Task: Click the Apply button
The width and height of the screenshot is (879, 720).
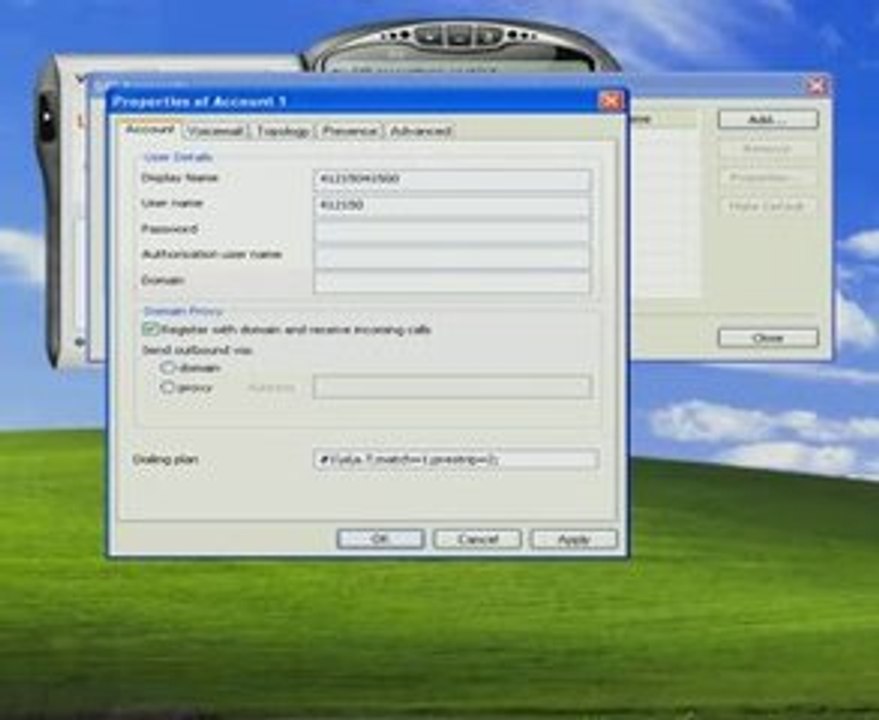Action: click(x=574, y=539)
